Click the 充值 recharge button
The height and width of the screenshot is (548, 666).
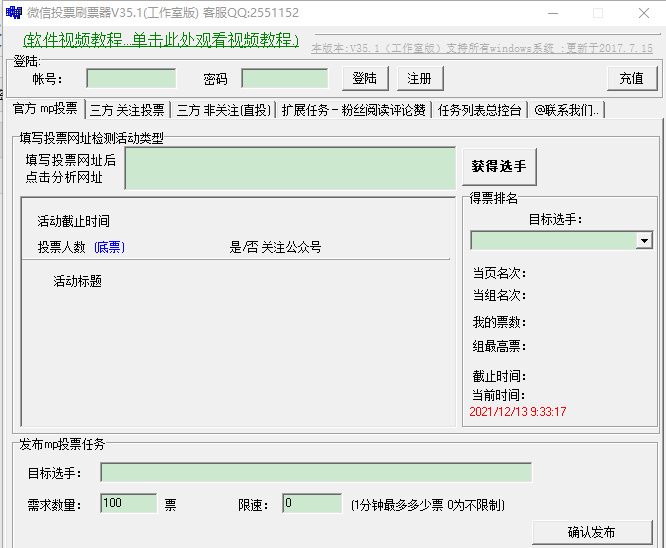point(632,78)
